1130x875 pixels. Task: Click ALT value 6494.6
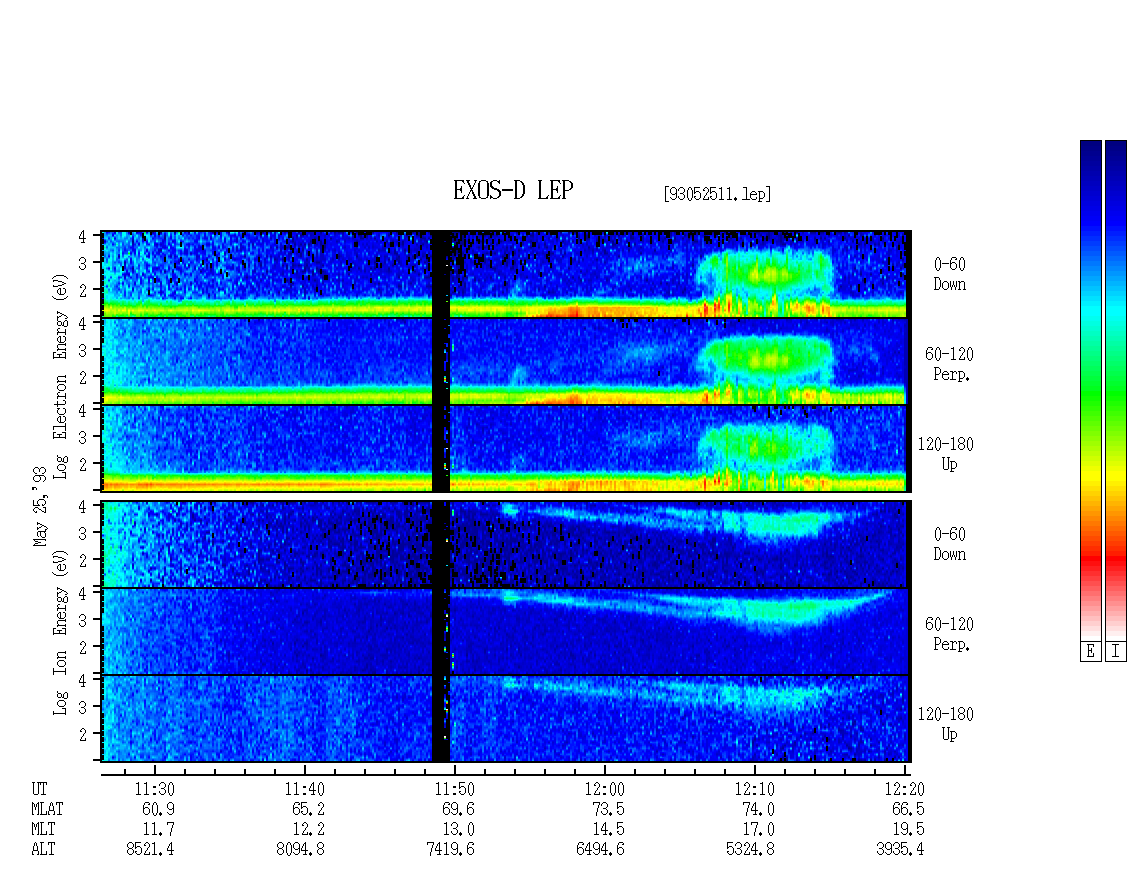point(600,850)
